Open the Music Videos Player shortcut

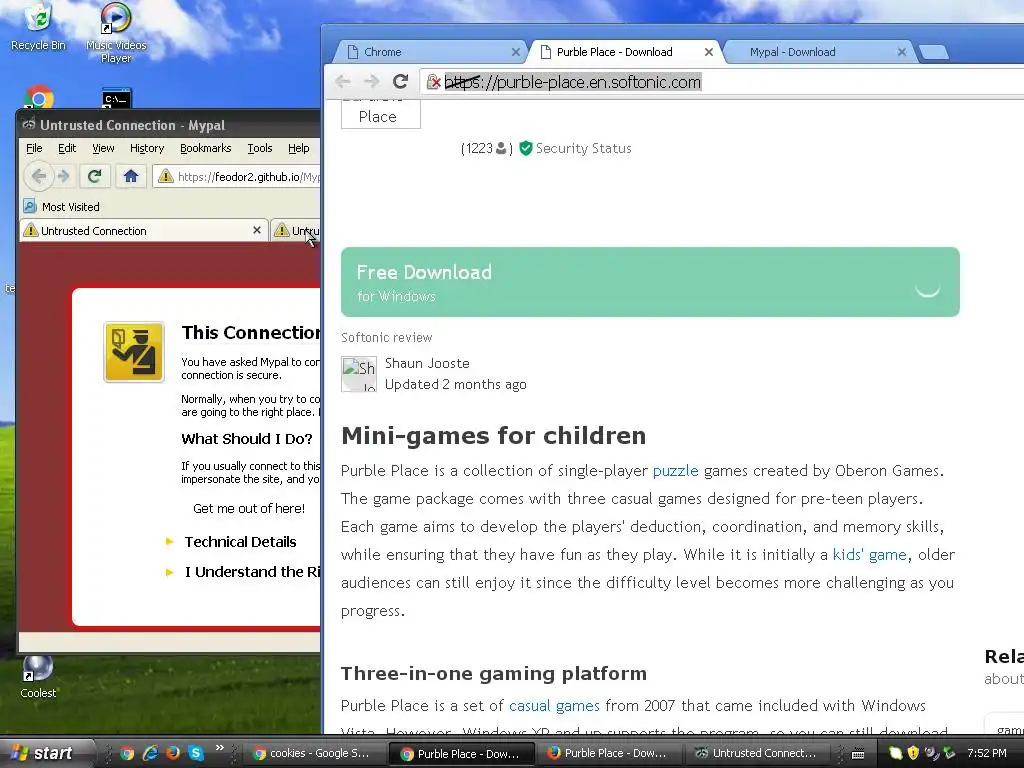pos(116,33)
